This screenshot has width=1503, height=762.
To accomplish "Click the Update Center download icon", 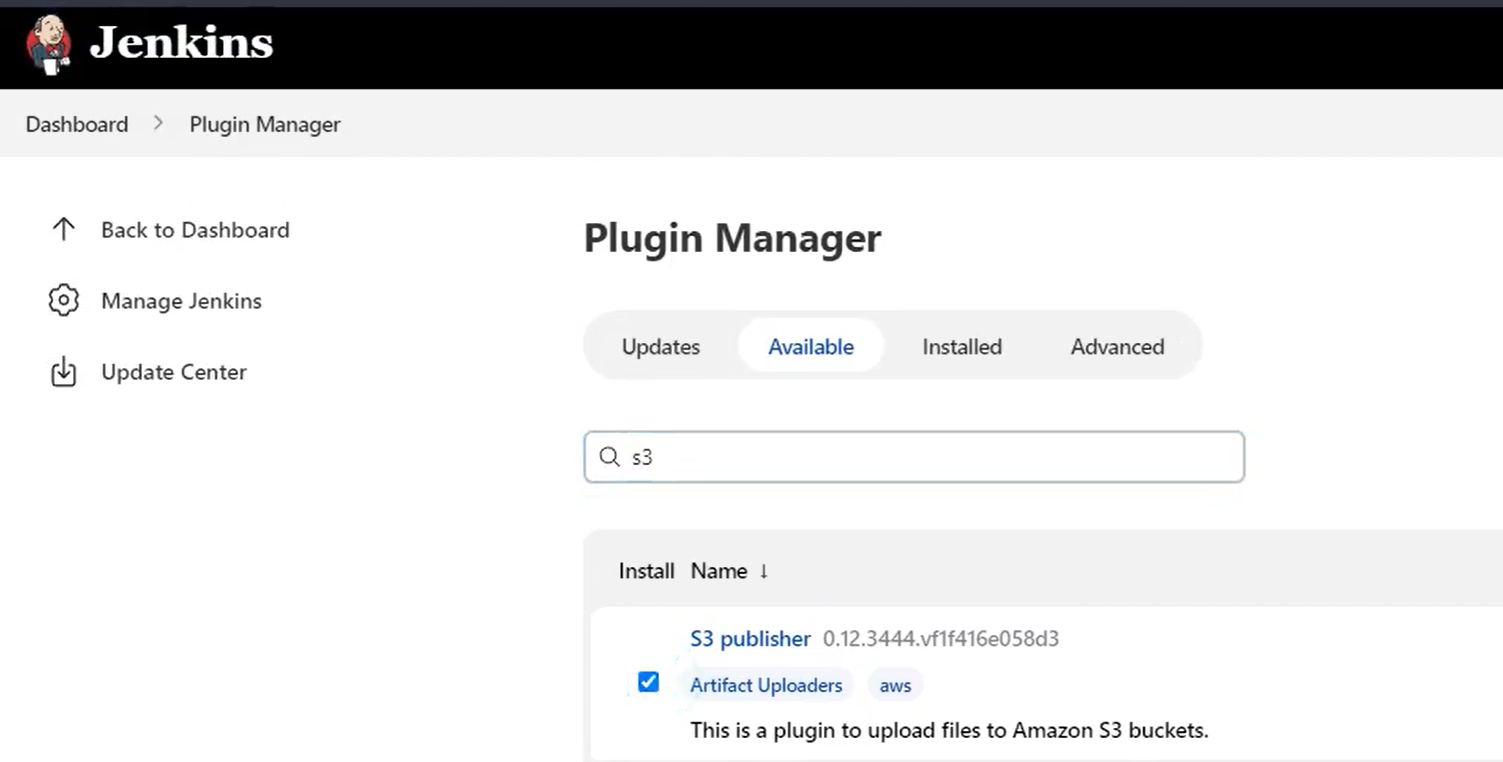I will (63, 372).
